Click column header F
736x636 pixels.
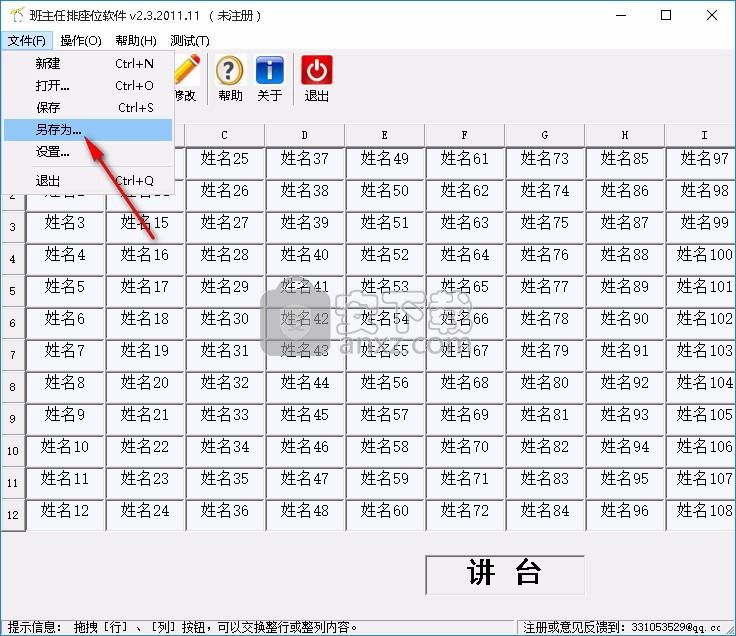point(465,135)
